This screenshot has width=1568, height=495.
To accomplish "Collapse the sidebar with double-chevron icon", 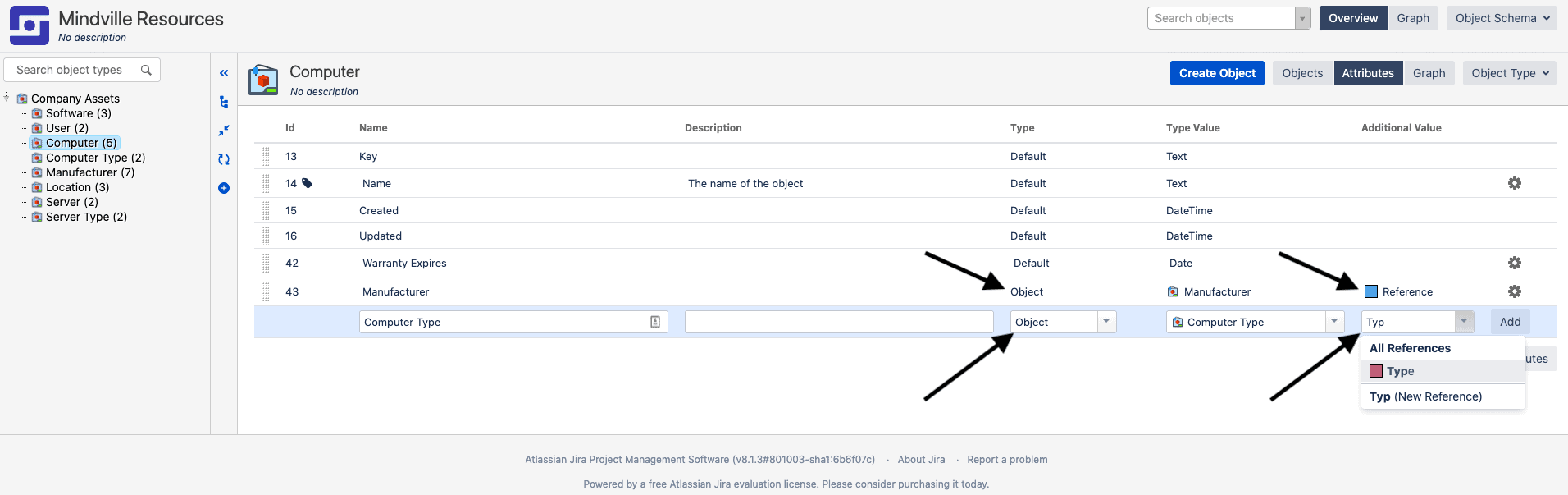I will pos(224,73).
